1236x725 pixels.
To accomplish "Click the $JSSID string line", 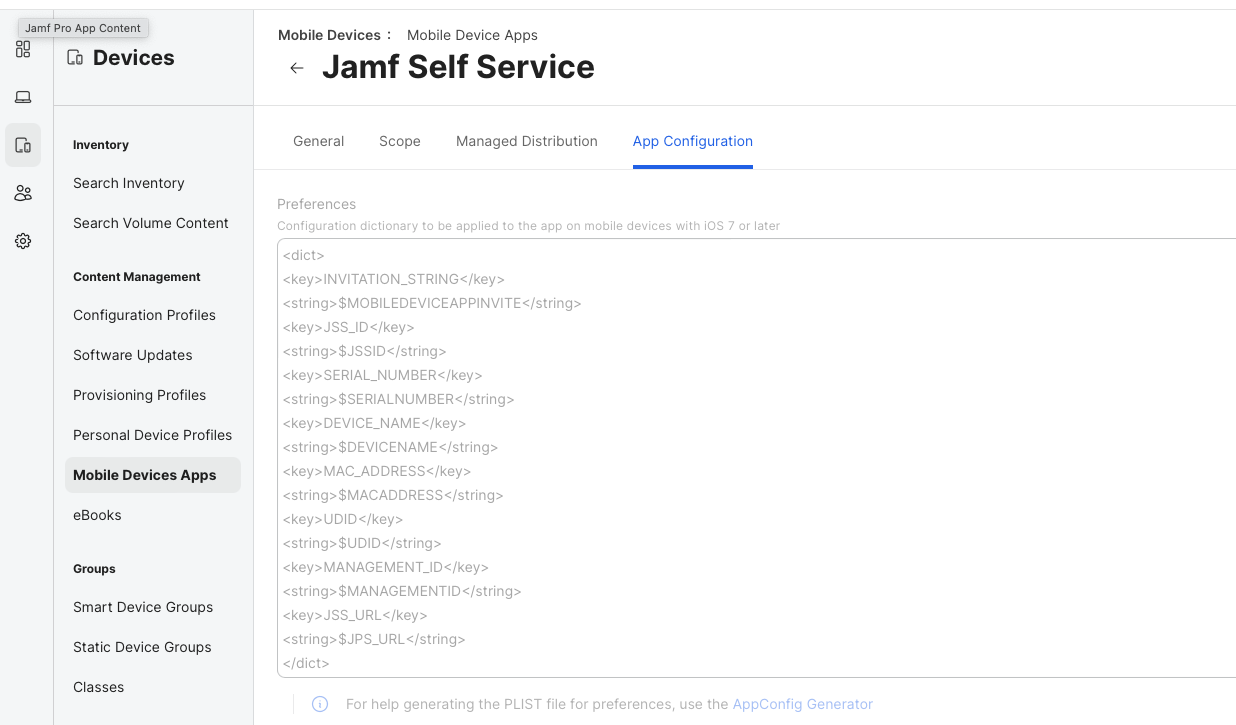I will [x=365, y=351].
